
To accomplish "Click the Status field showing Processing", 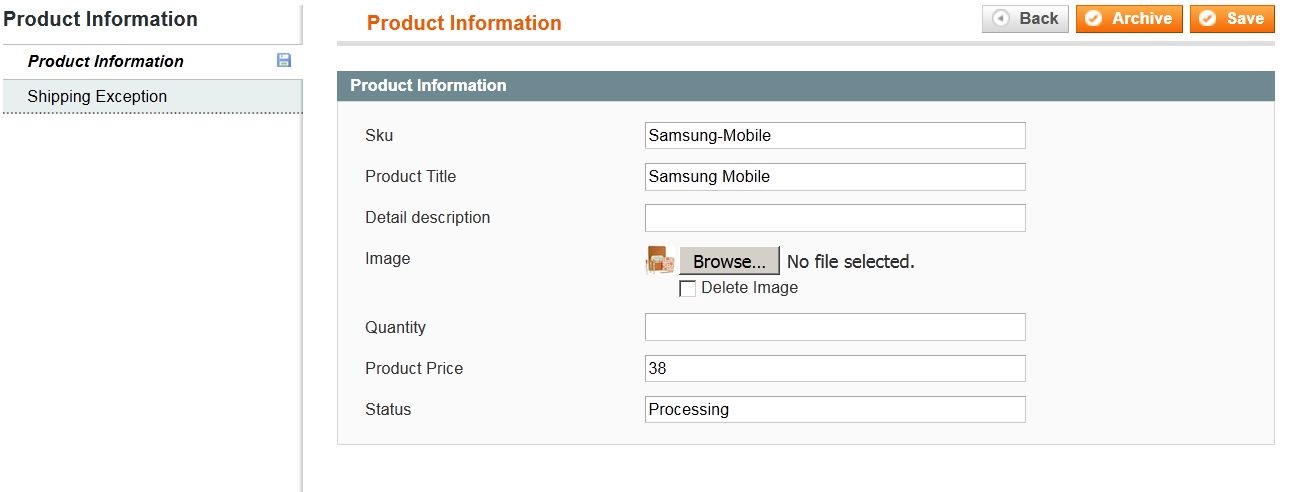I will (x=835, y=409).
